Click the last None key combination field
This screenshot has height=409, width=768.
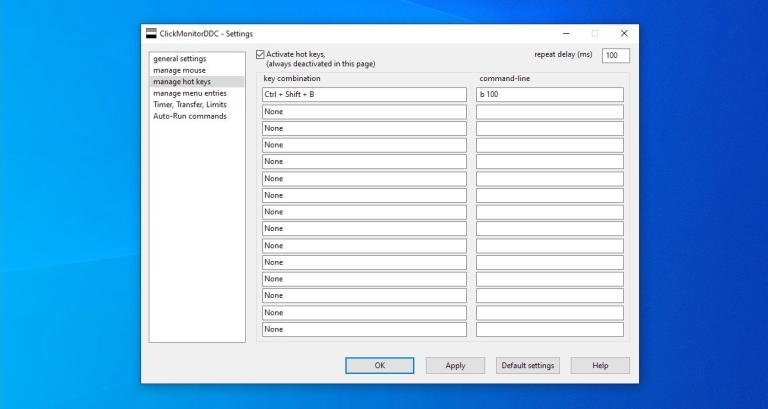[x=364, y=329]
